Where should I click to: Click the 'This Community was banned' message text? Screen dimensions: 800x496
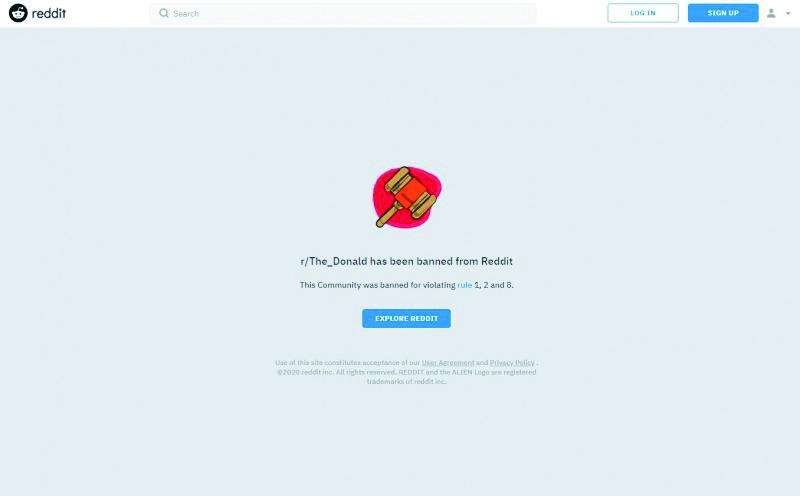pyautogui.click(x=407, y=285)
